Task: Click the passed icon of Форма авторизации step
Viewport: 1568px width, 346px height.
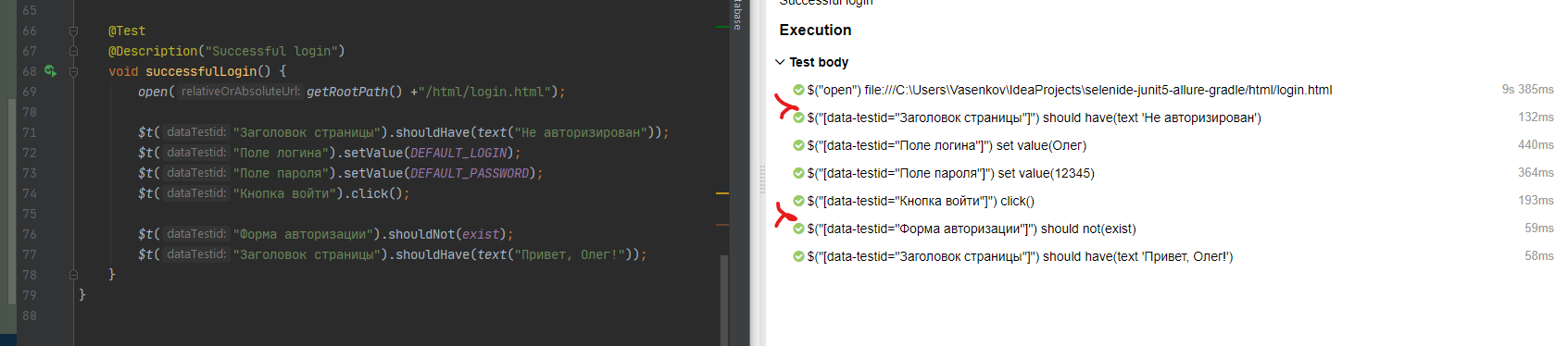Action: [x=798, y=229]
